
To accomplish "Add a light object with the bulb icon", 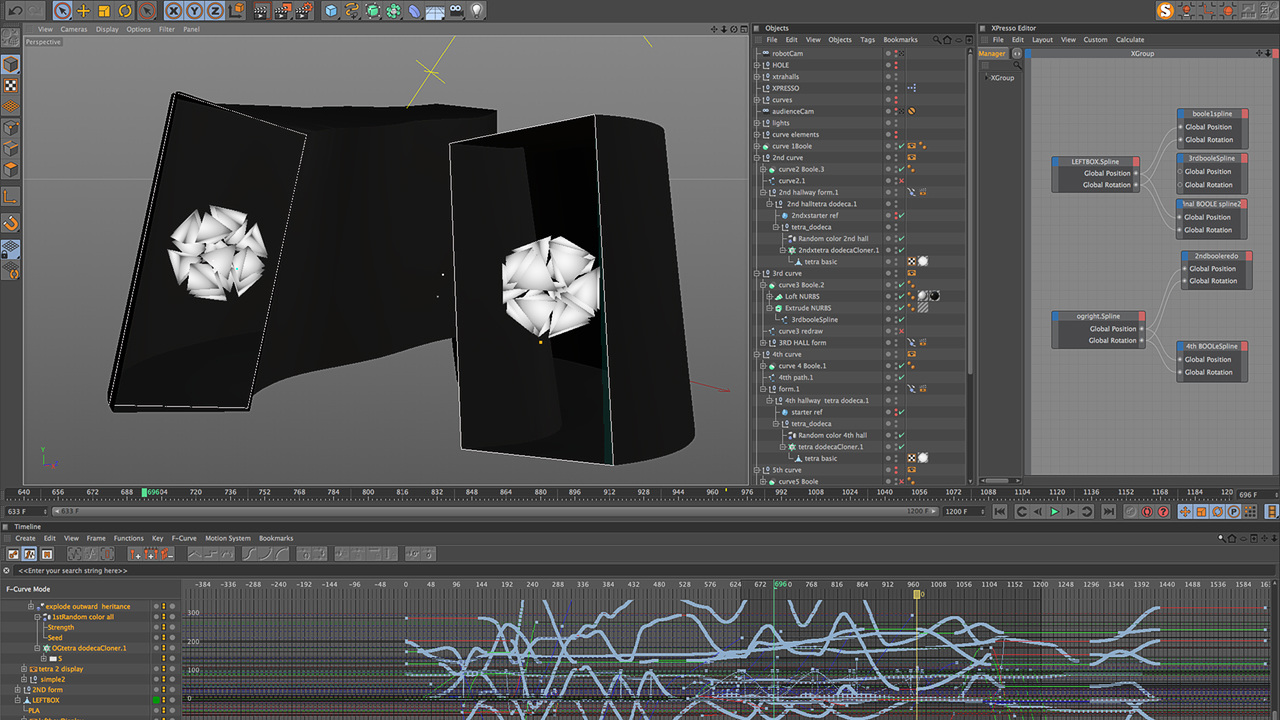I will coord(477,11).
